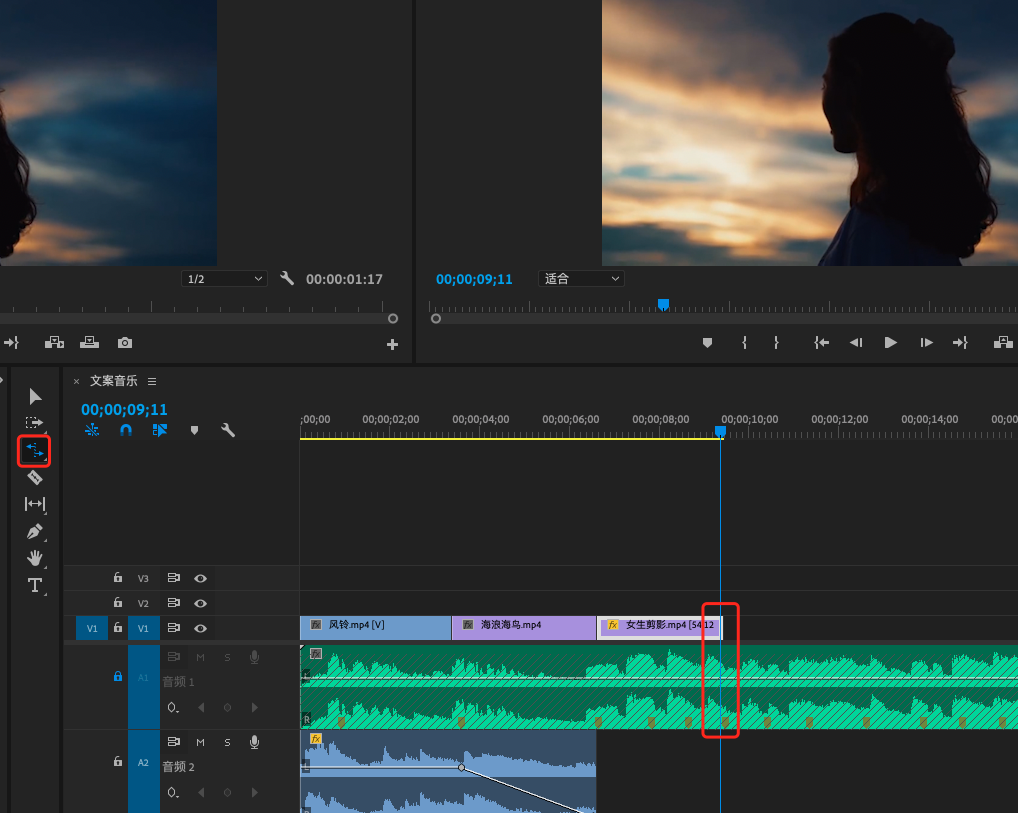Mute the A2 audio track
The width and height of the screenshot is (1018, 813).
tap(200, 742)
